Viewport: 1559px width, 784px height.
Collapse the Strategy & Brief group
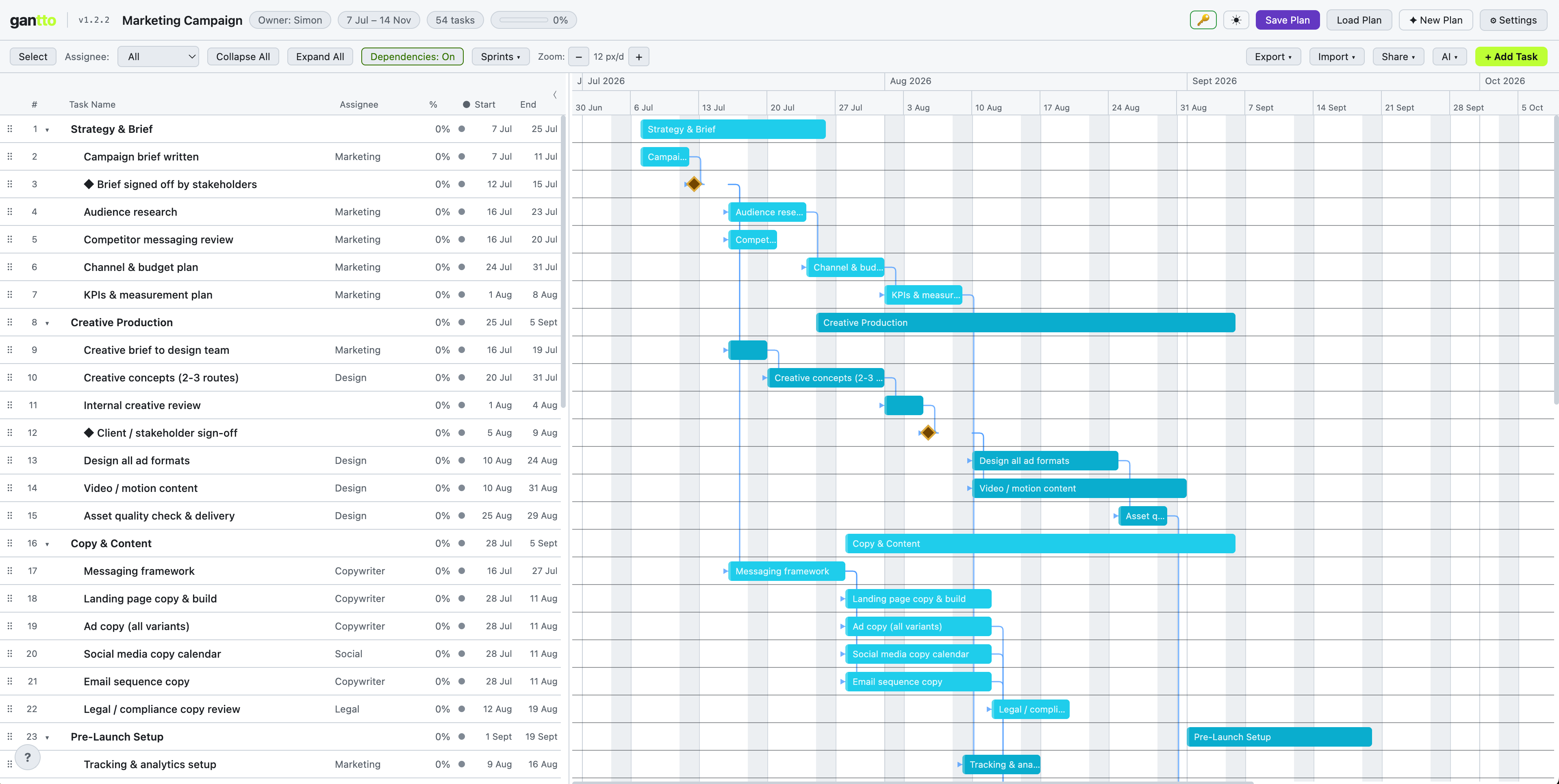[47, 130]
